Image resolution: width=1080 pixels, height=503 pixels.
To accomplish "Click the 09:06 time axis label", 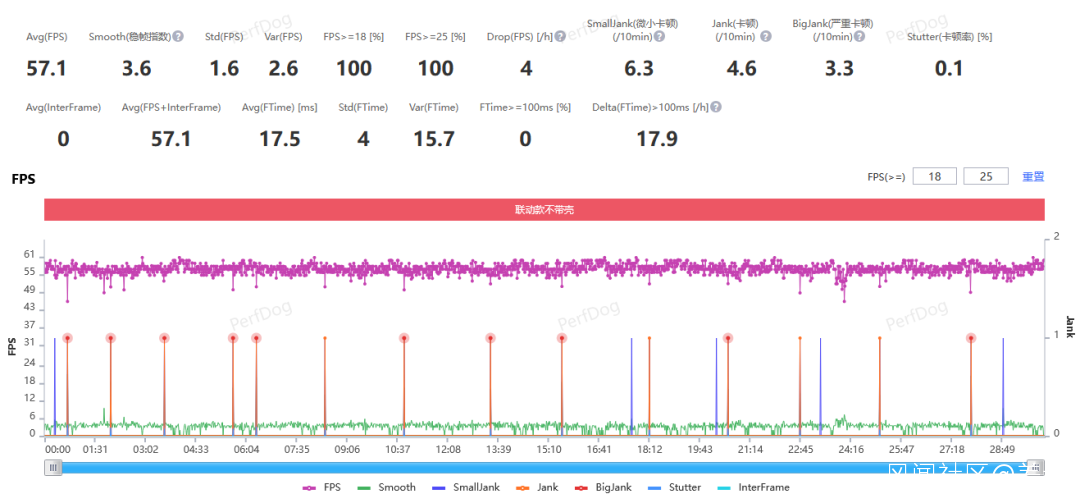I will click(x=346, y=449).
